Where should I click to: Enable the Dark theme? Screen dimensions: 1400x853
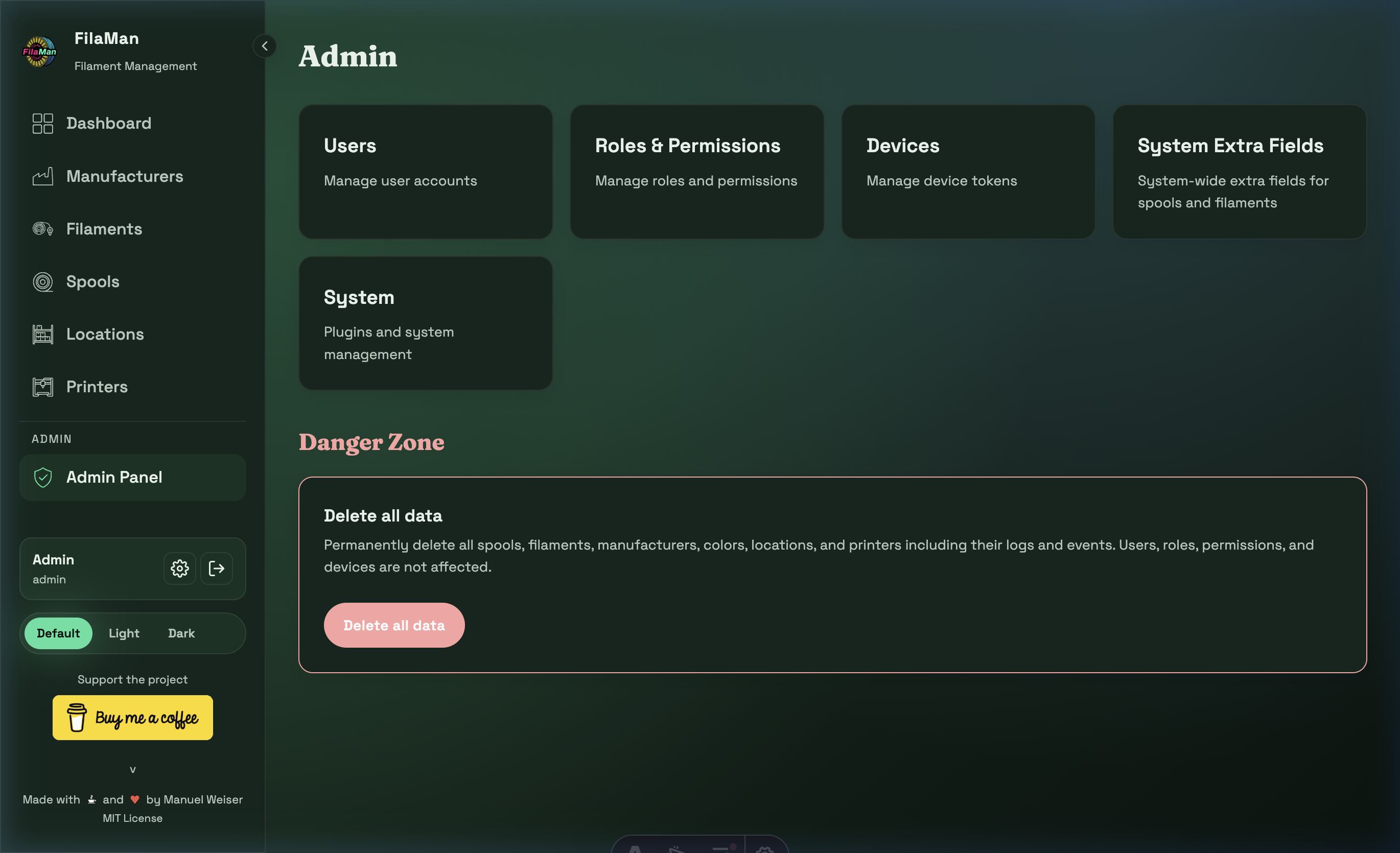[x=181, y=633]
